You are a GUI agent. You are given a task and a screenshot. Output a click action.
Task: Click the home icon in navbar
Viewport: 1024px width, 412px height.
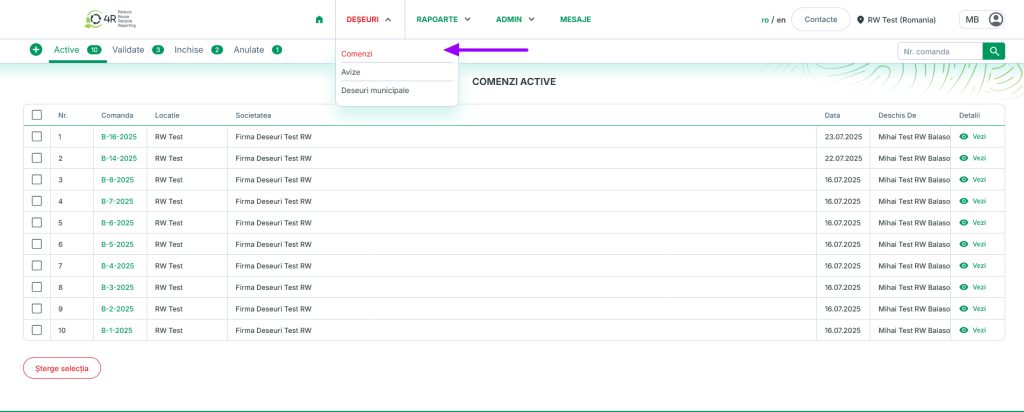319,19
